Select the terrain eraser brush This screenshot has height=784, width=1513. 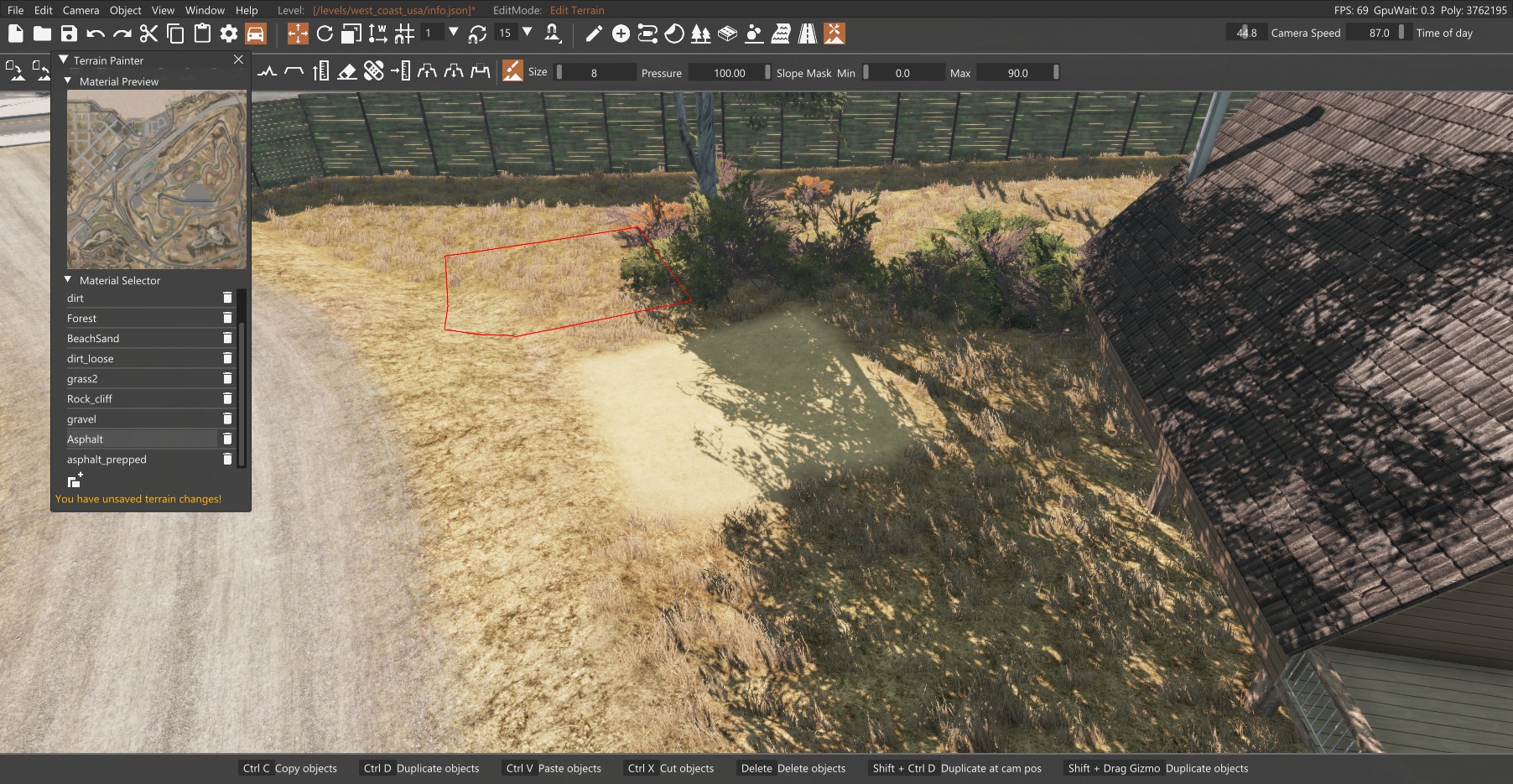[x=347, y=72]
